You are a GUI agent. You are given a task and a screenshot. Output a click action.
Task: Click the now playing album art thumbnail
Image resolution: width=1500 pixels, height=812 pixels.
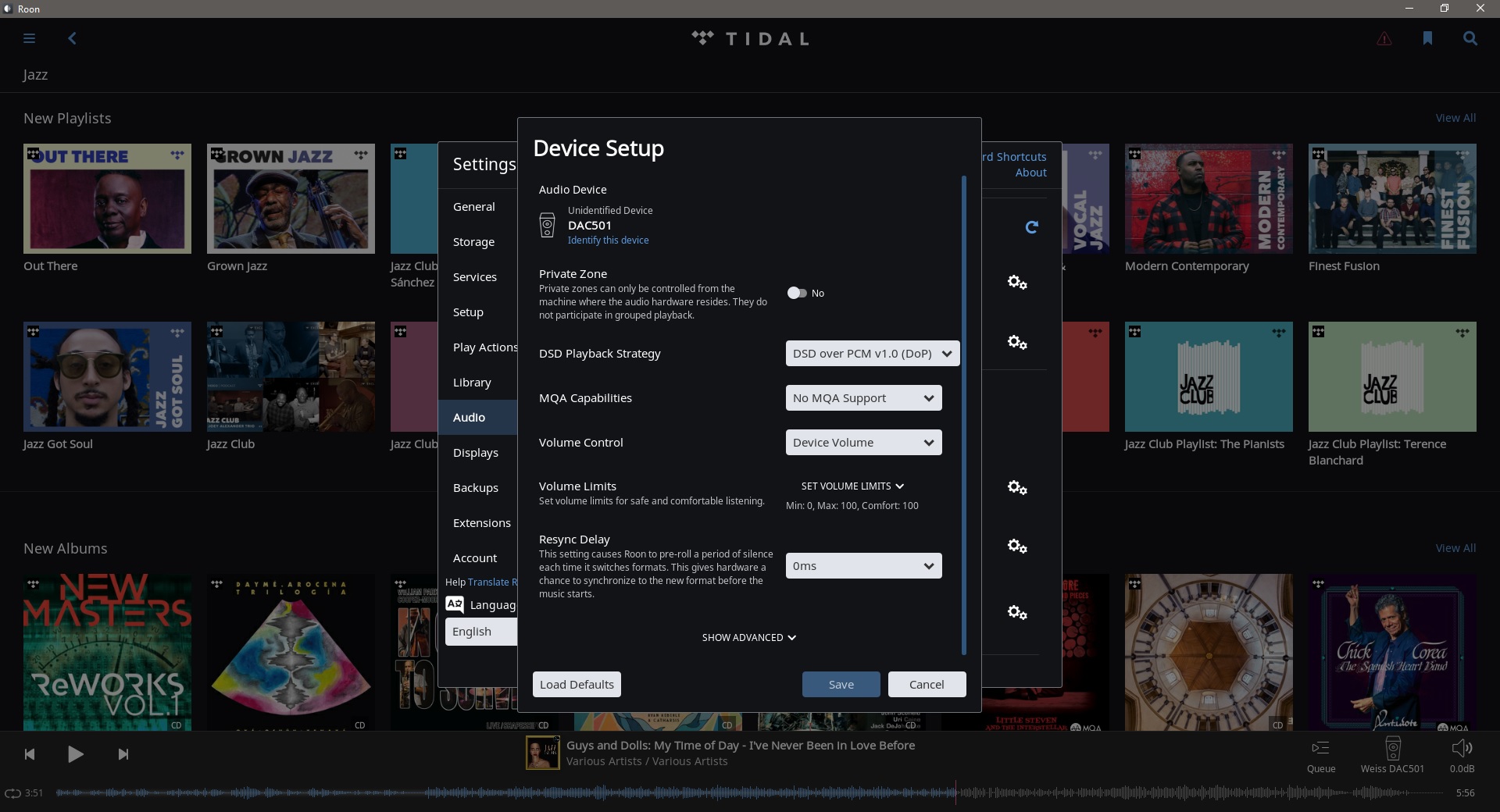tap(542, 753)
